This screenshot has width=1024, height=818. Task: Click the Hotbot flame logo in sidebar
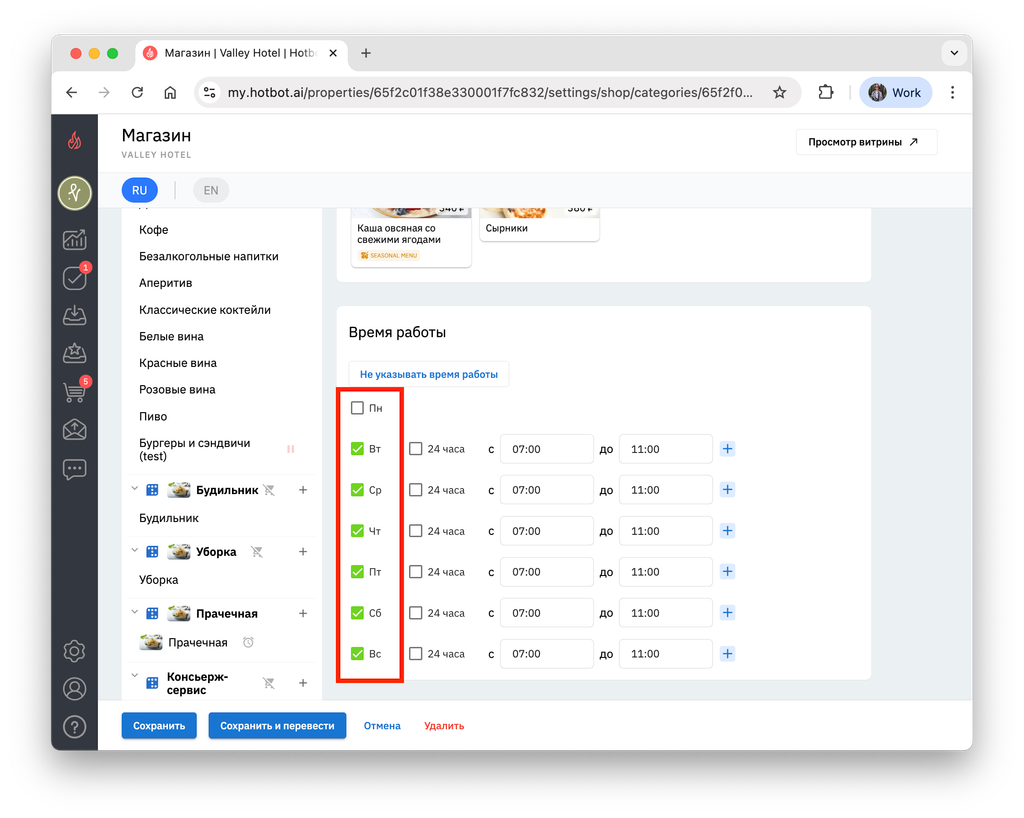(74, 140)
